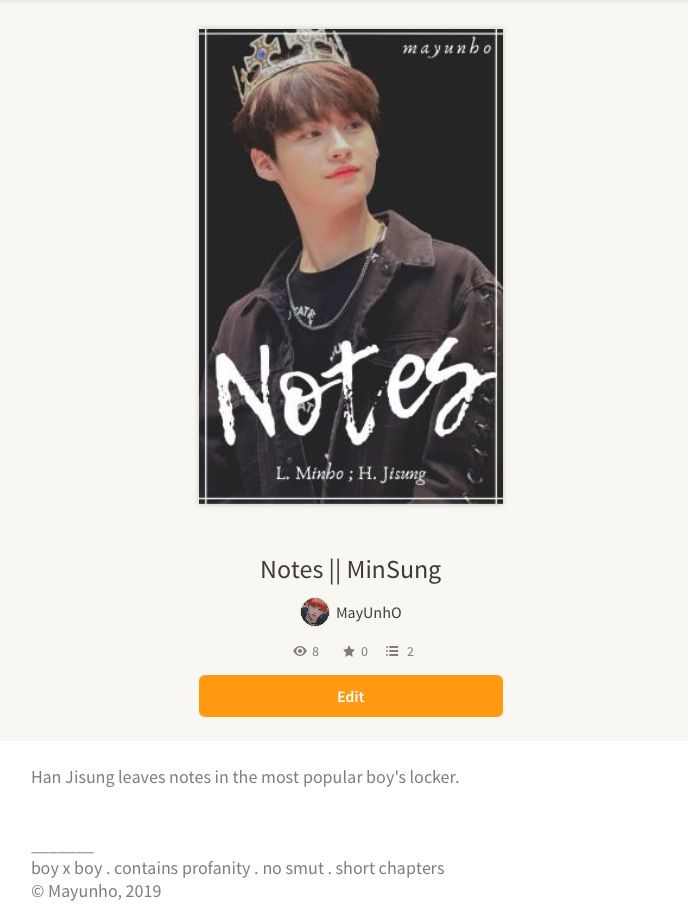
Task: Click the MayUnhO profile avatar
Action: 314,612
